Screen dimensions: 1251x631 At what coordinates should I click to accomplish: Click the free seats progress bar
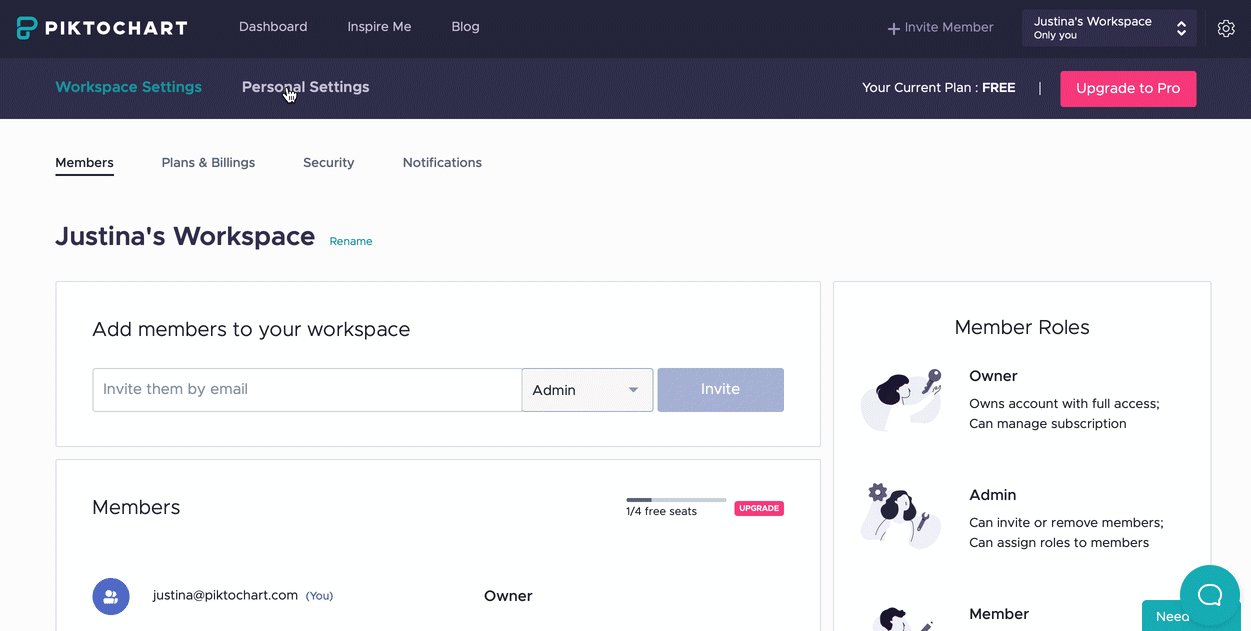[676, 499]
